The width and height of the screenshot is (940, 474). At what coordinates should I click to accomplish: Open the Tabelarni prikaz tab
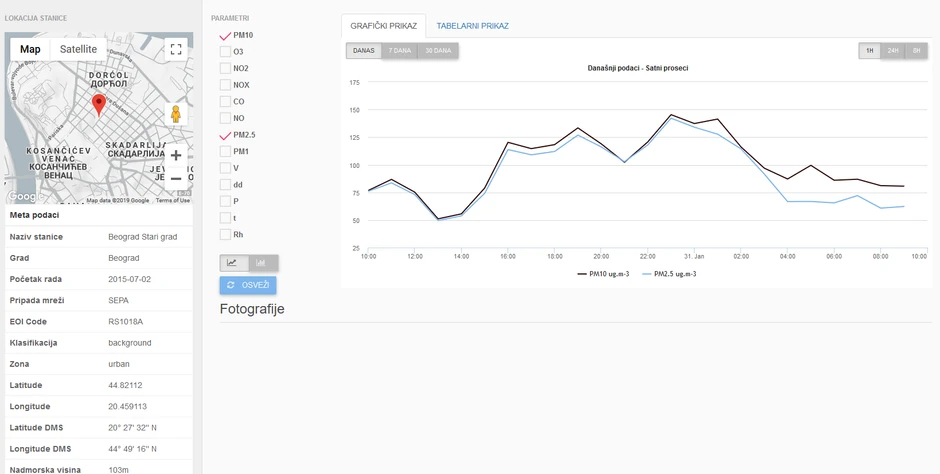(x=472, y=26)
